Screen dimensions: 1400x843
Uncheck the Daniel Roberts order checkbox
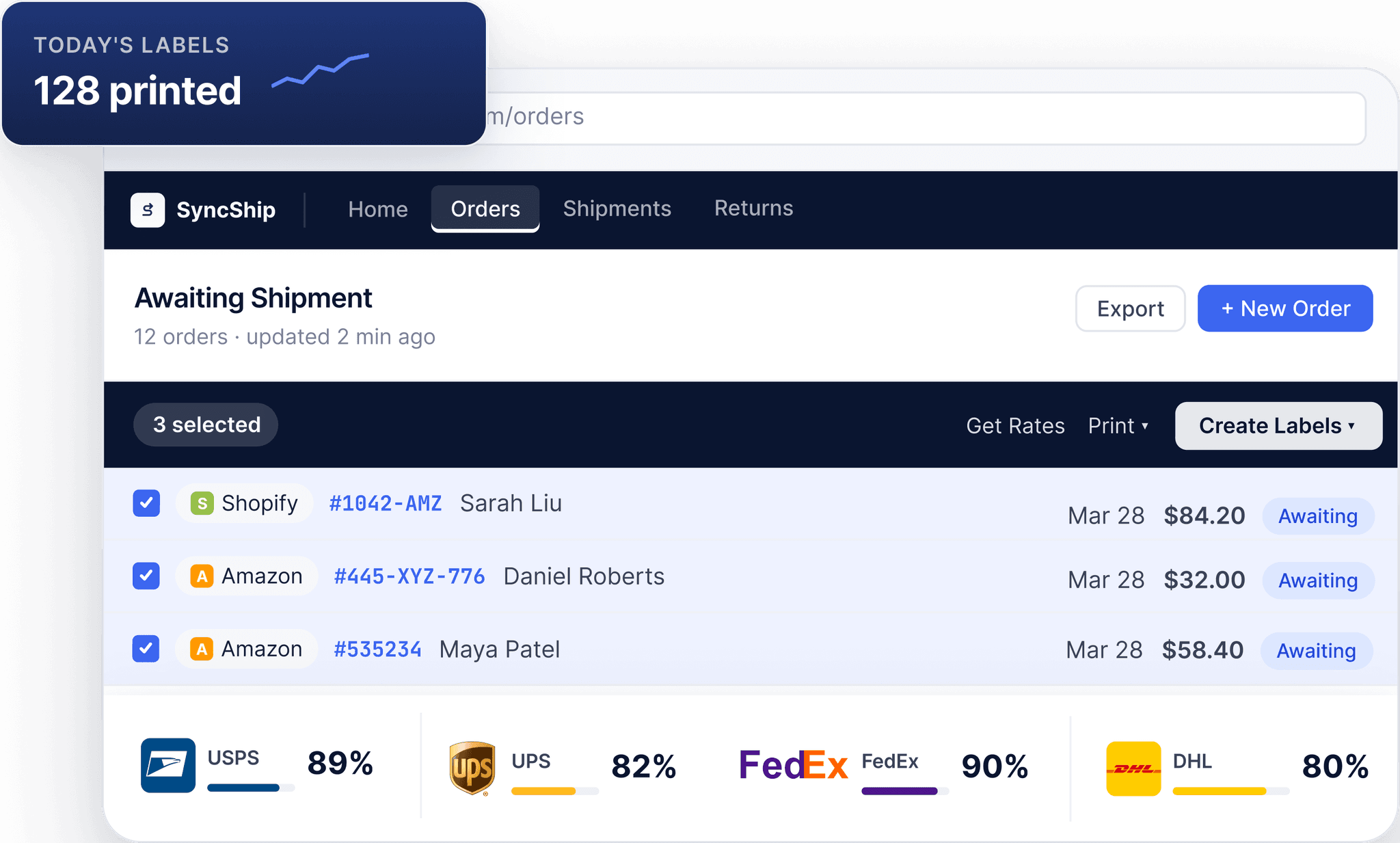coord(146,576)
